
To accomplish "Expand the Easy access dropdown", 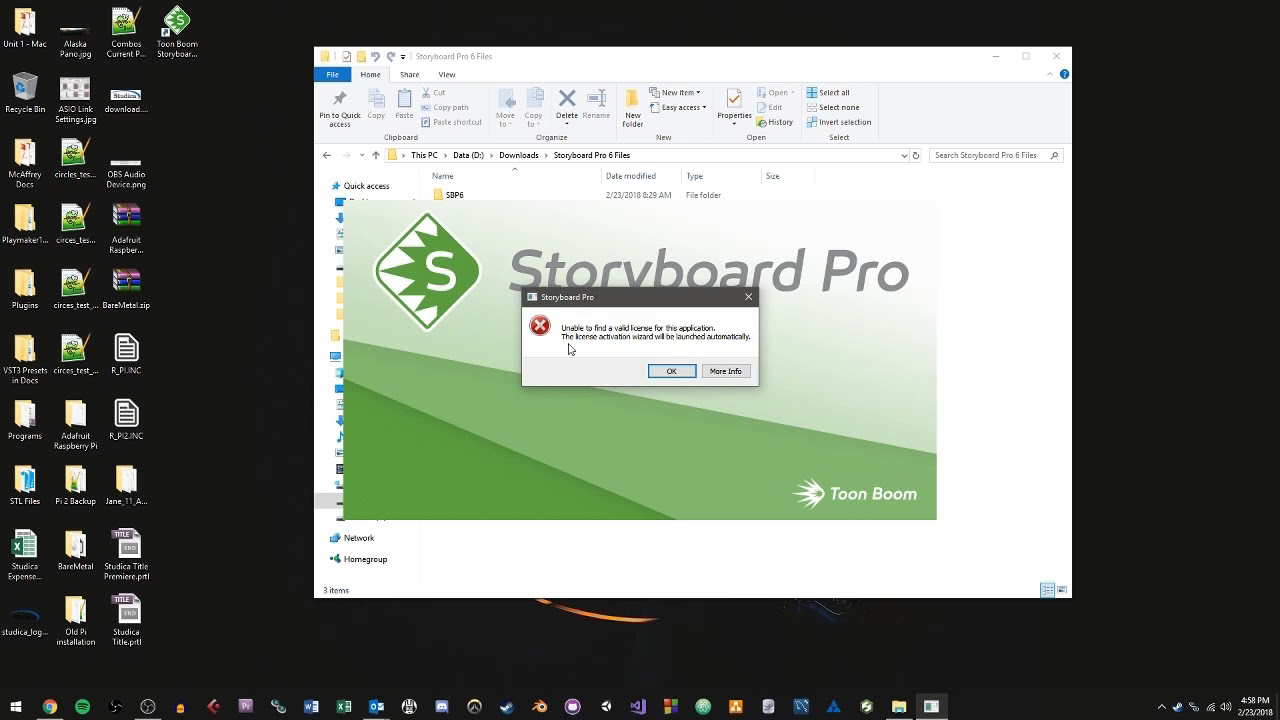I will point(678,107).
